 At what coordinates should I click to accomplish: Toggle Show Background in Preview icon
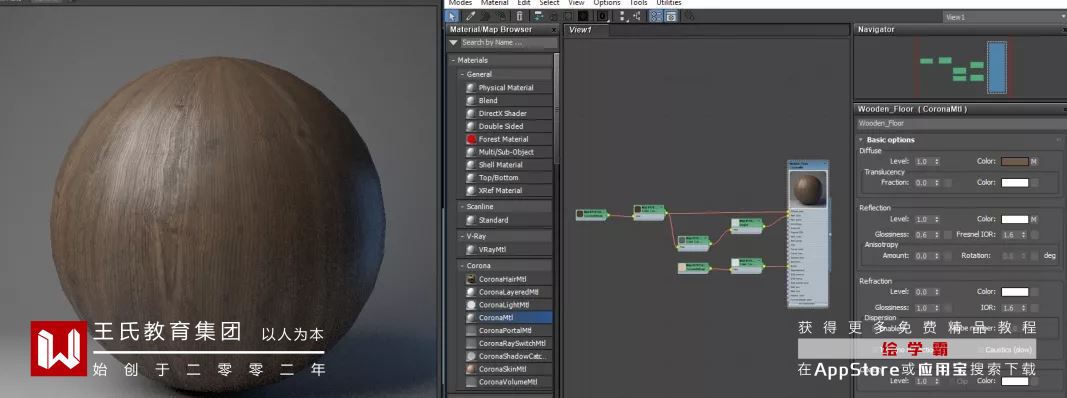coord(582,16)
